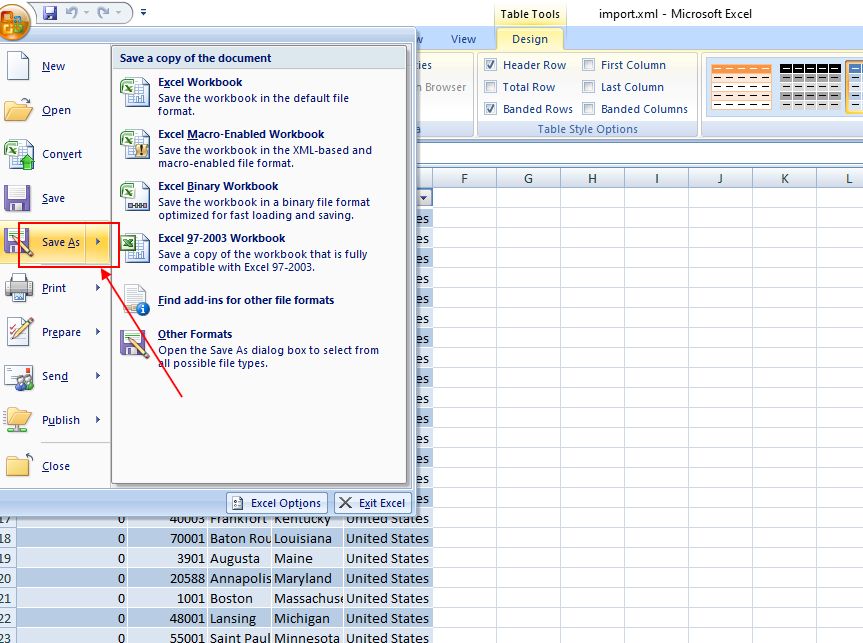Switch to the View ribbon tab

click(x=463, y=39)
